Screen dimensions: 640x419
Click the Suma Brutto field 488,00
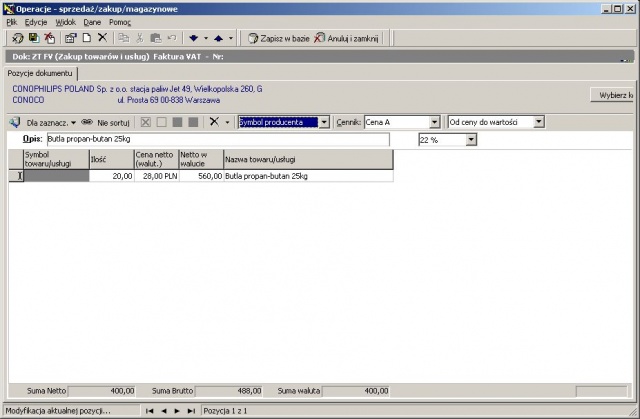click(229, 391)
